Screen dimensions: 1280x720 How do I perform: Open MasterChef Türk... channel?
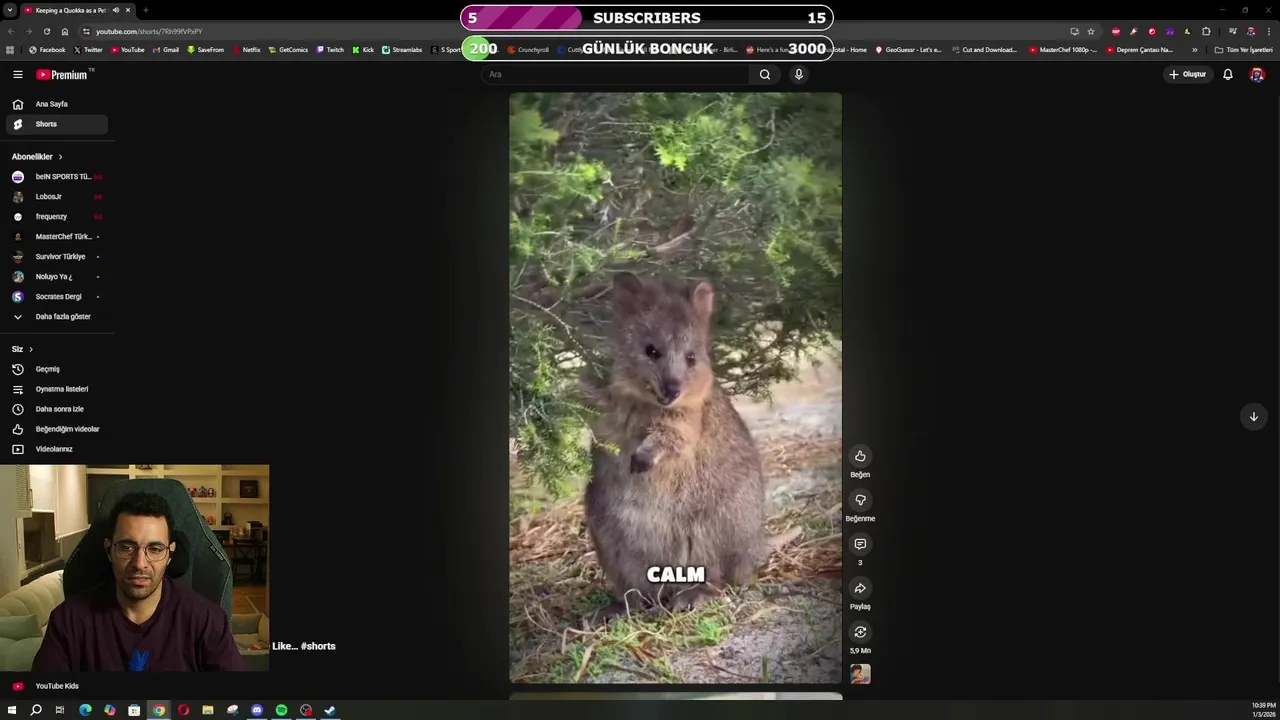pos(56,236)
